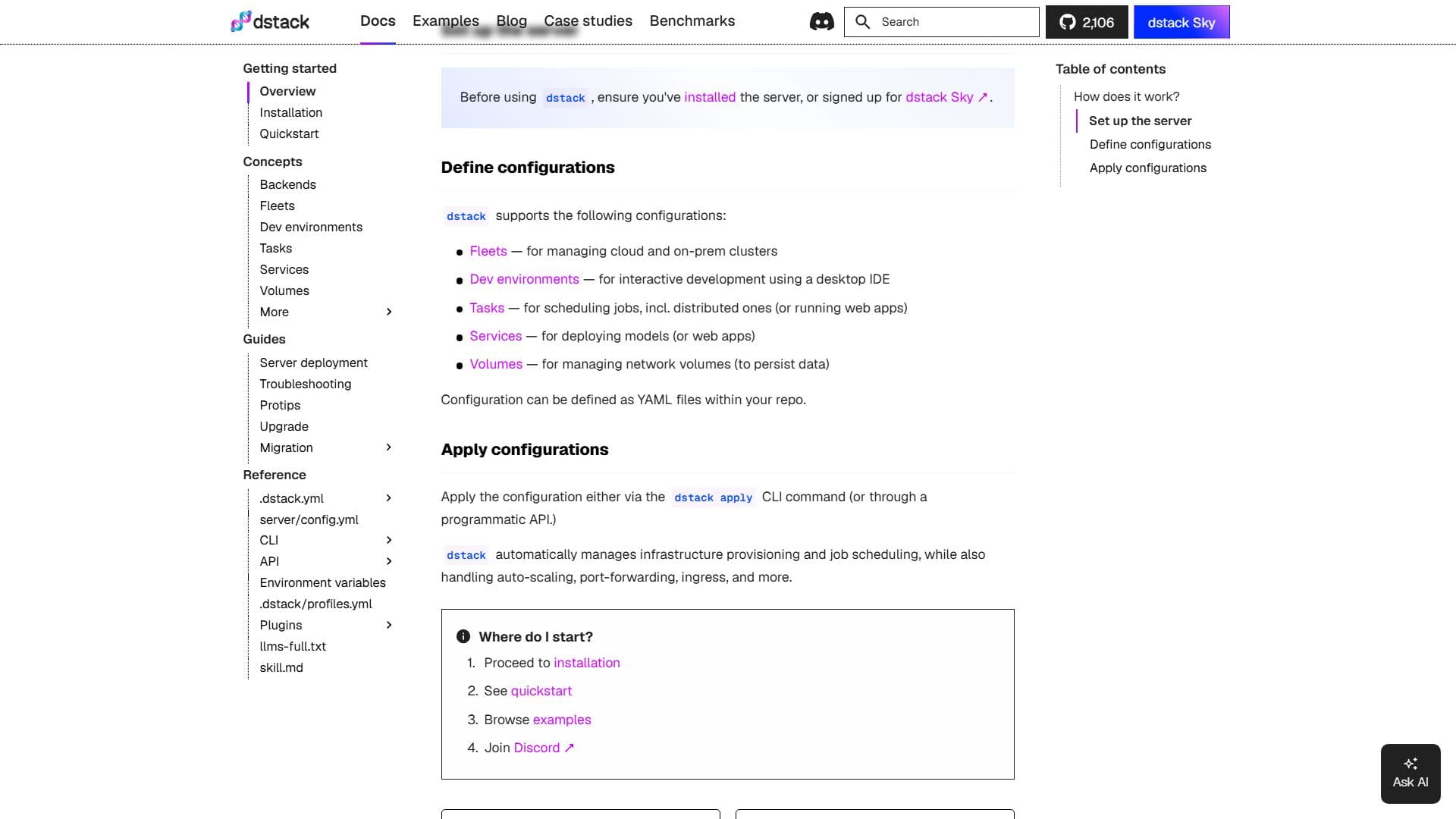Open .dstack/profiles.yml reference
Image resolution: width=1456 pixels, height=819 pixels.
[315, 604]
